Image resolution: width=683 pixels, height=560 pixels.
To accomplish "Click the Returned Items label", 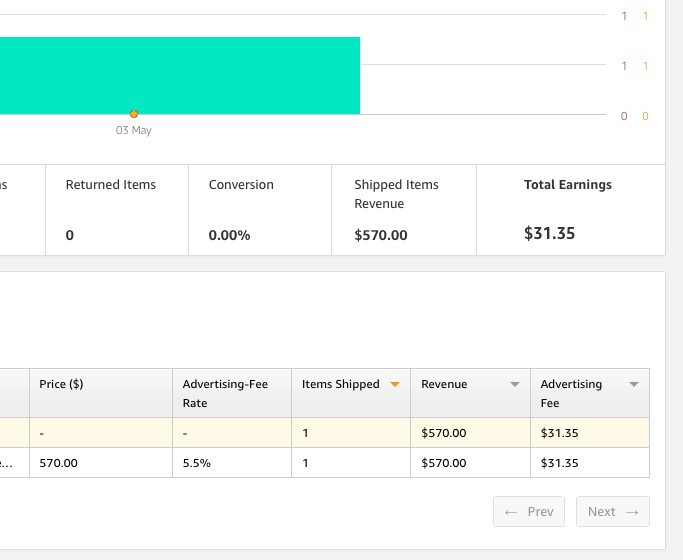I will point(111,185).
